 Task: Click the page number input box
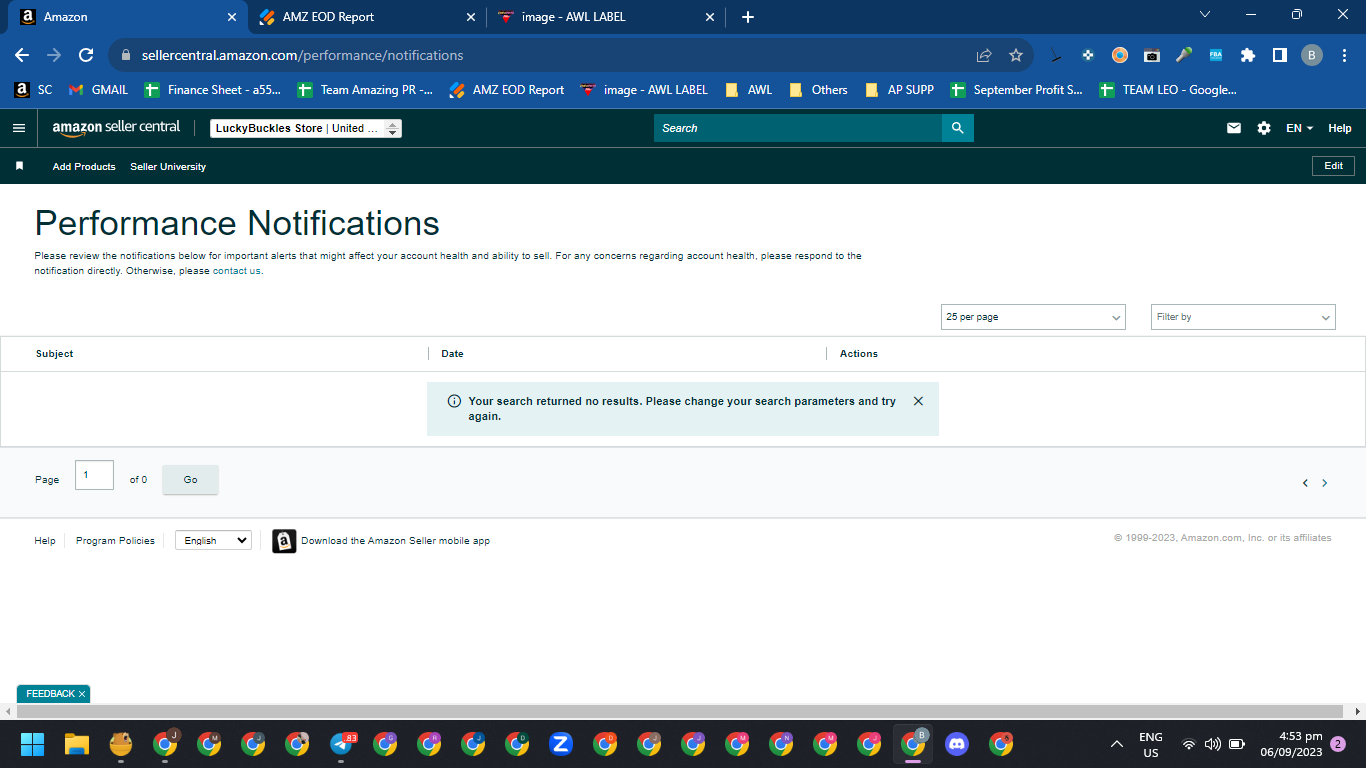94,475
